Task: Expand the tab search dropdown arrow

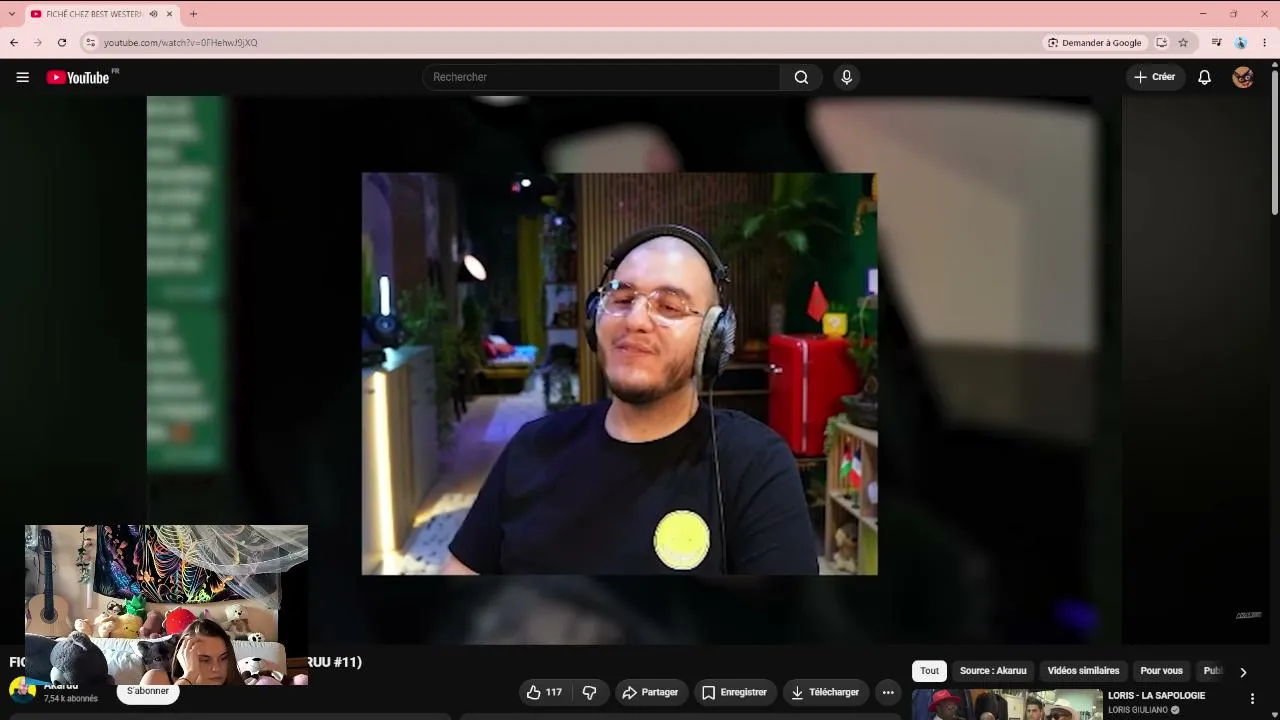Action: point(12,14)
